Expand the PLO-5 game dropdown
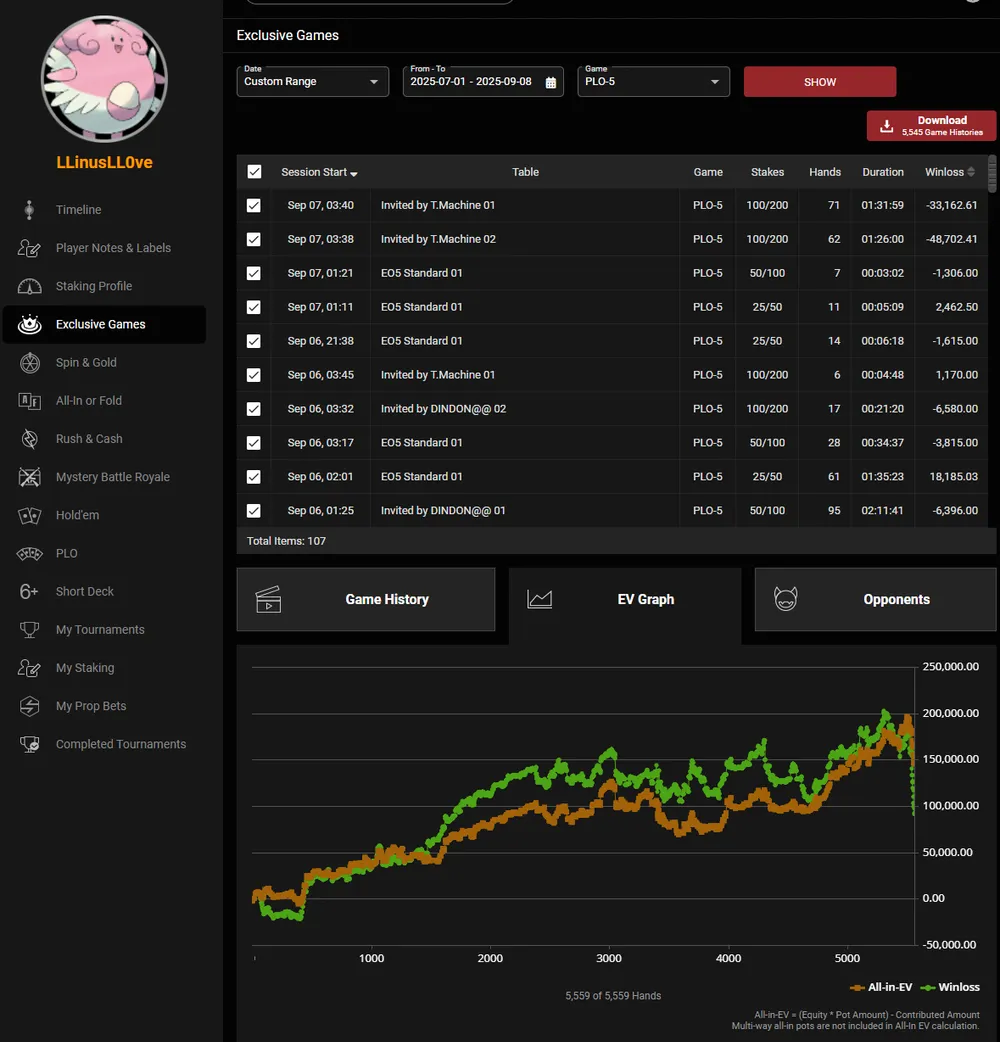The image size is (1000, 1042). pyautogui.click(x=653, y=82)
